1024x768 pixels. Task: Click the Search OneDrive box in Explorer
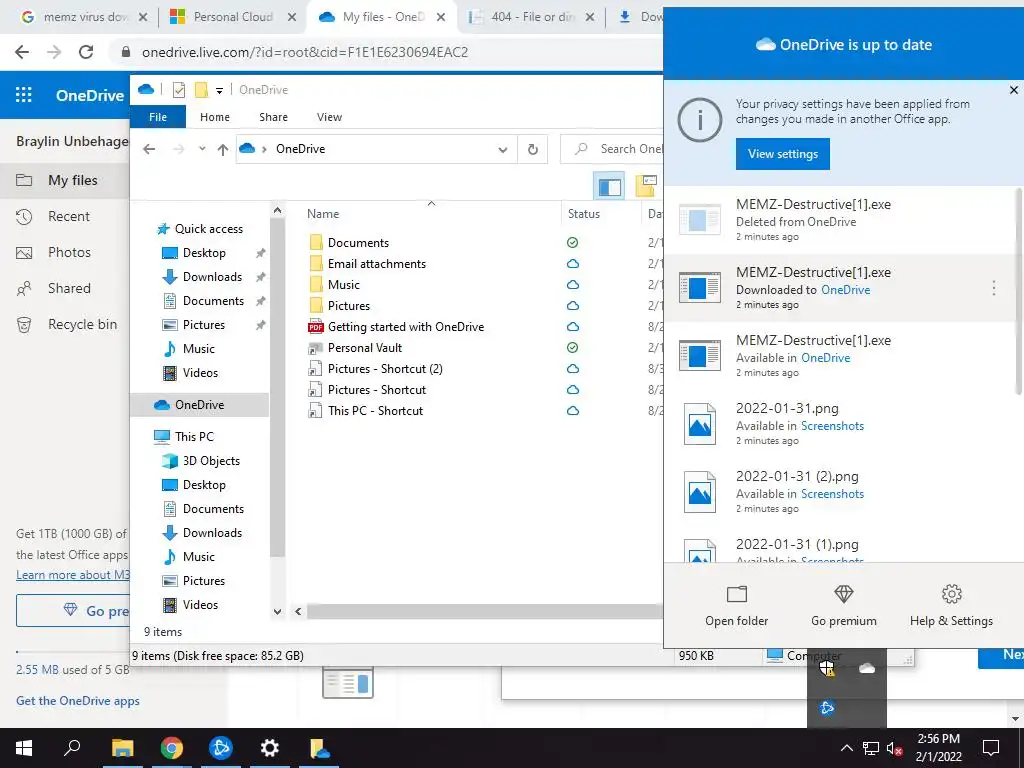tap(612, 149)
